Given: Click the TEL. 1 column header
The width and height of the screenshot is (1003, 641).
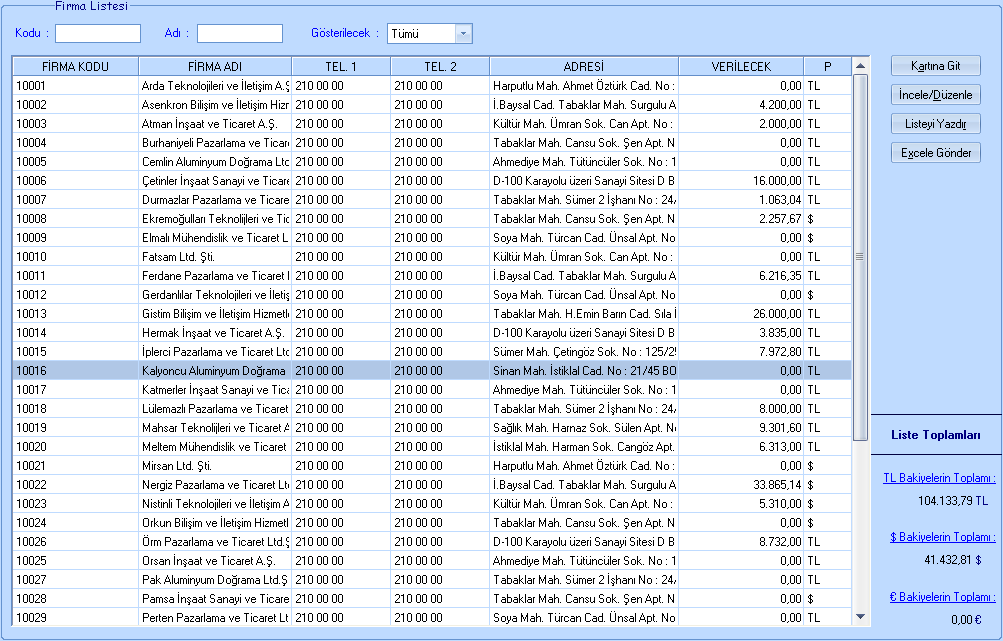Looking at the screenshot, I should point(341,66).
